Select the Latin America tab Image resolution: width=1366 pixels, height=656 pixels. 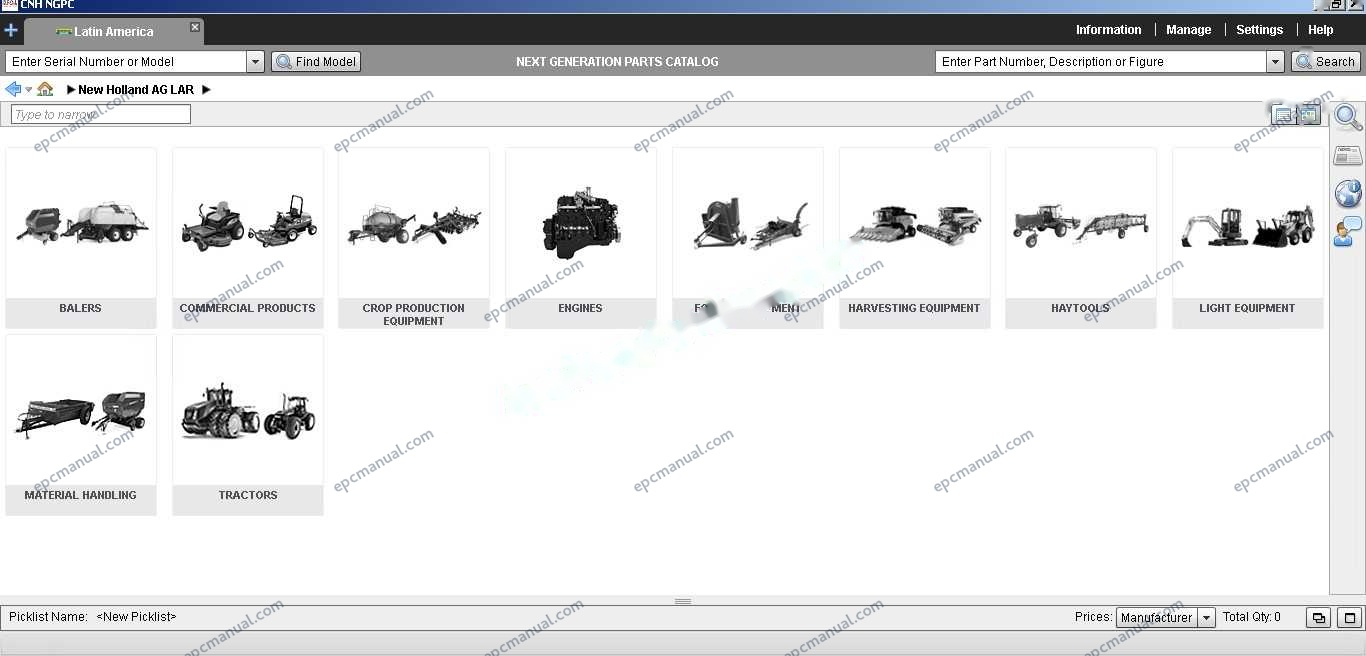coord(114,31)
